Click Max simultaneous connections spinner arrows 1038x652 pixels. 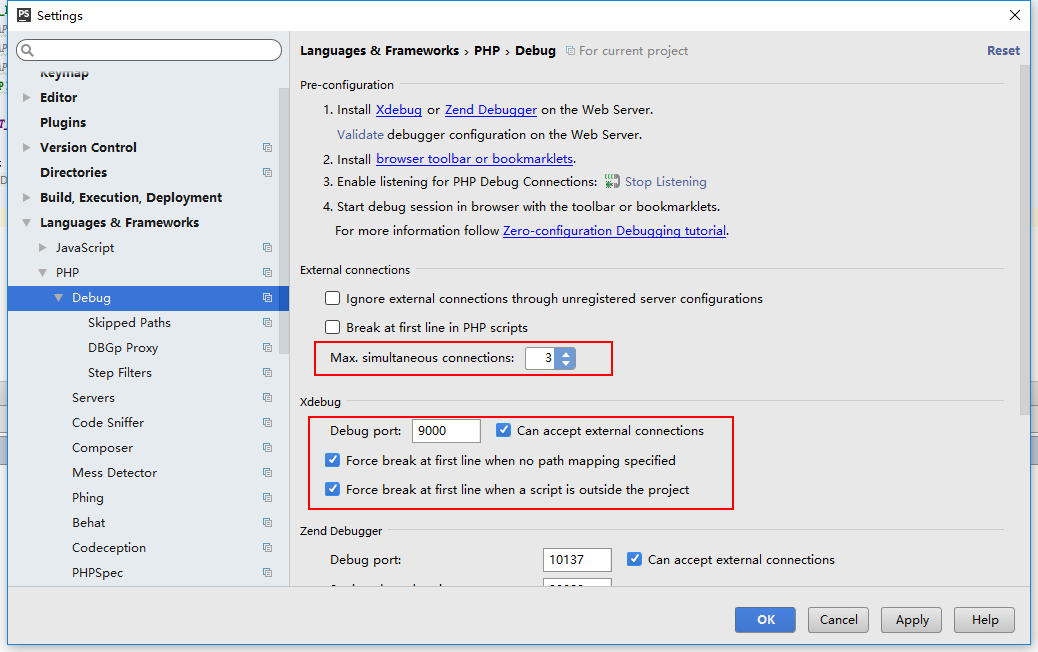click(565, 358)
